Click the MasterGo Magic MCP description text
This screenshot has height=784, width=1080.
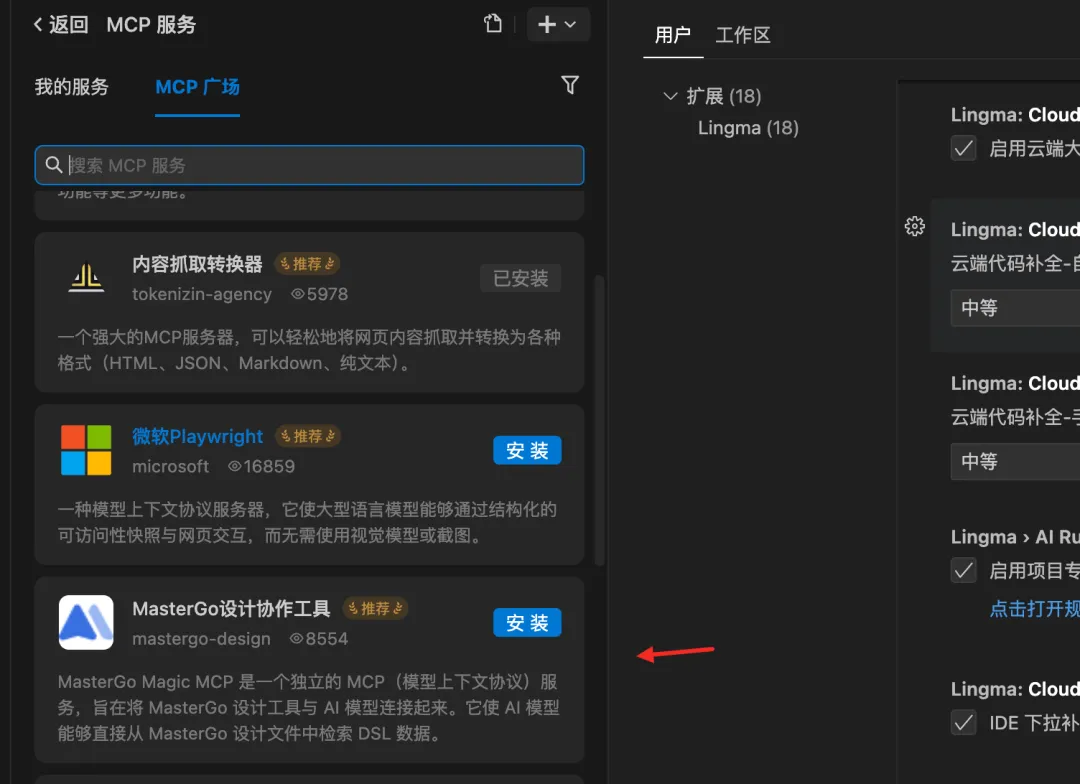309,708
